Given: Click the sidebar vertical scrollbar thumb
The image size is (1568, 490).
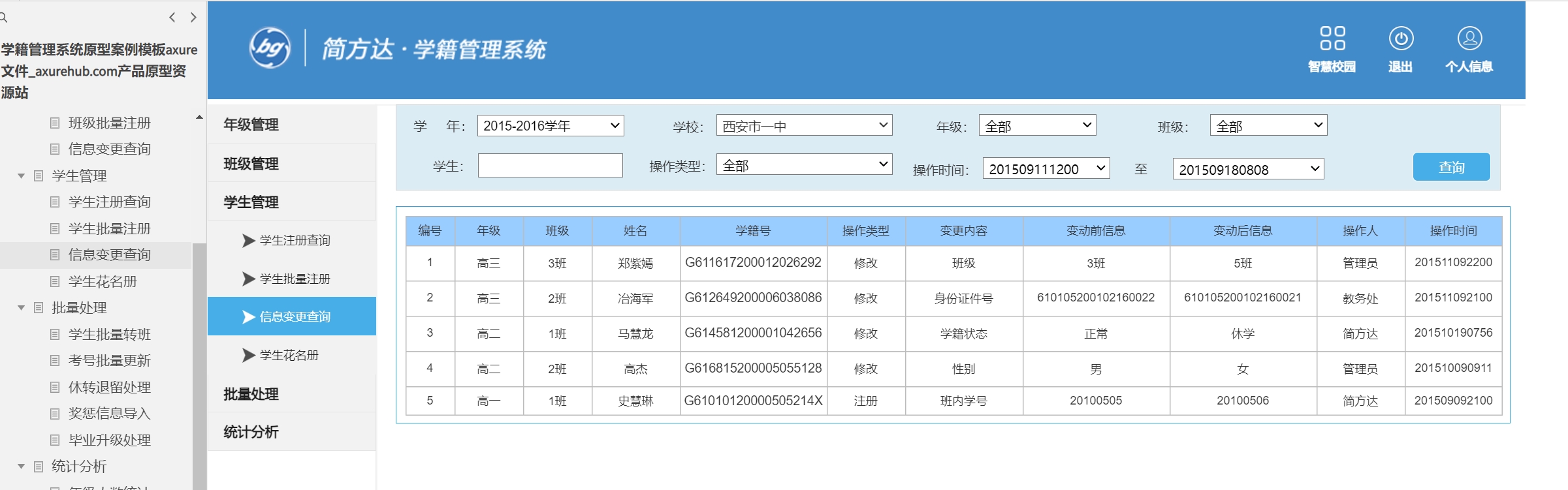Looking at the screenshot, I should (199, 365).
